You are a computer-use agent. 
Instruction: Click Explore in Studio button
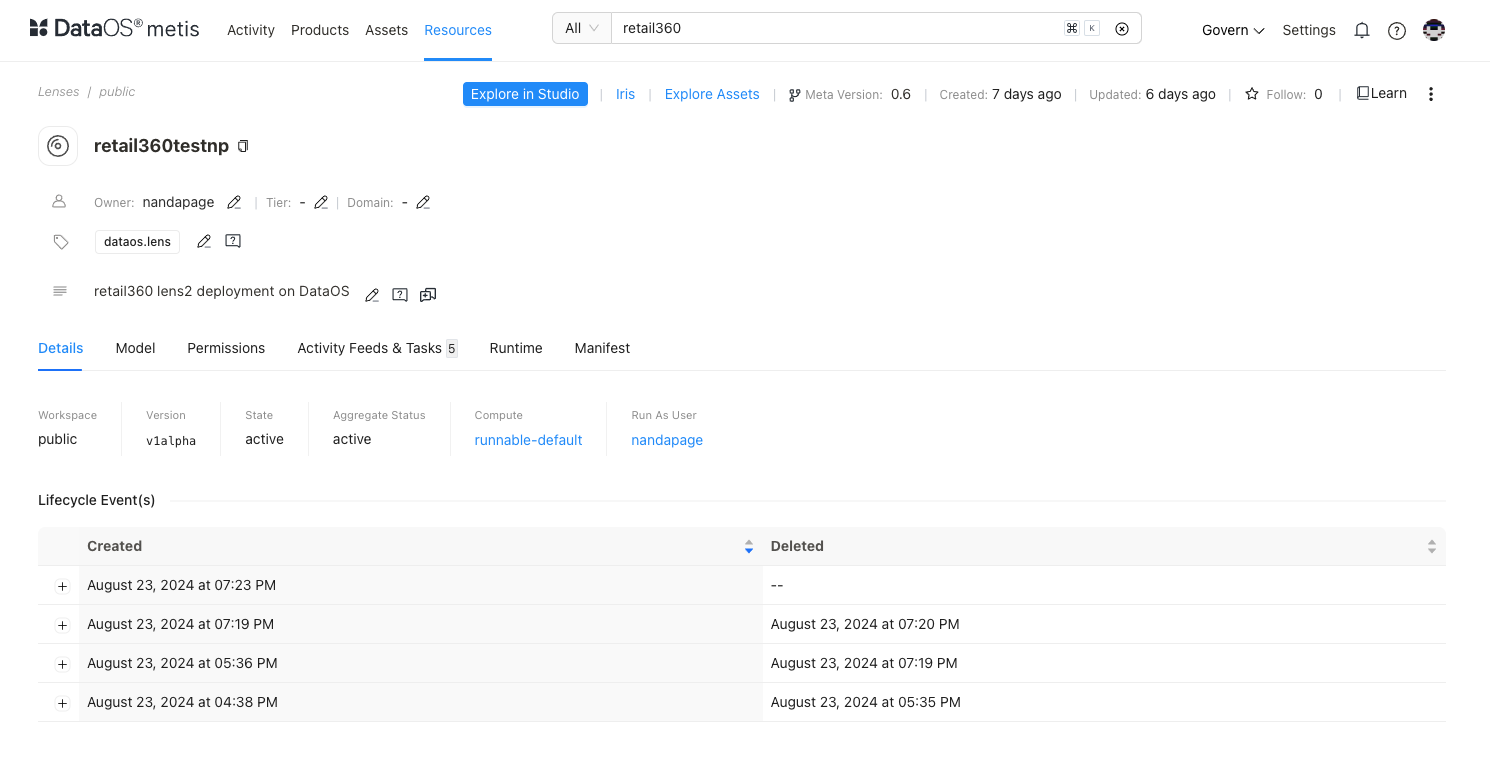tap(525, 94)
